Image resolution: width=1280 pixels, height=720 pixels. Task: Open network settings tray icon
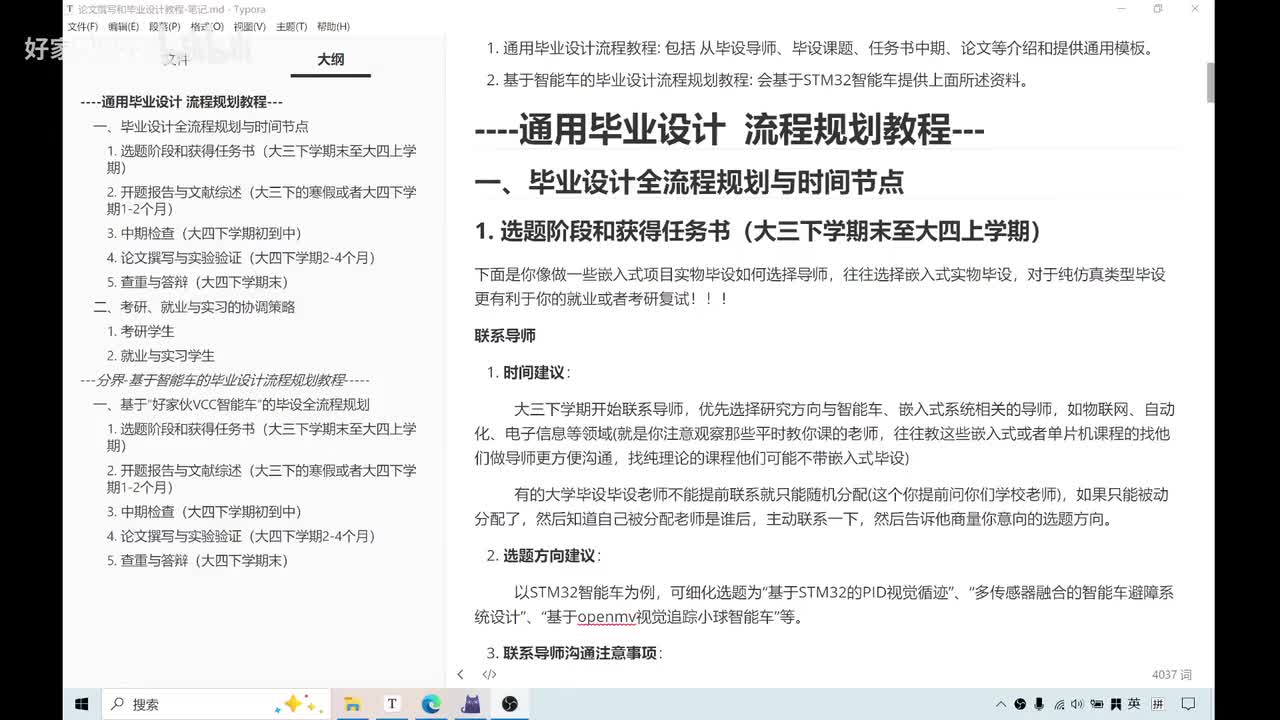click(1060, 704)
